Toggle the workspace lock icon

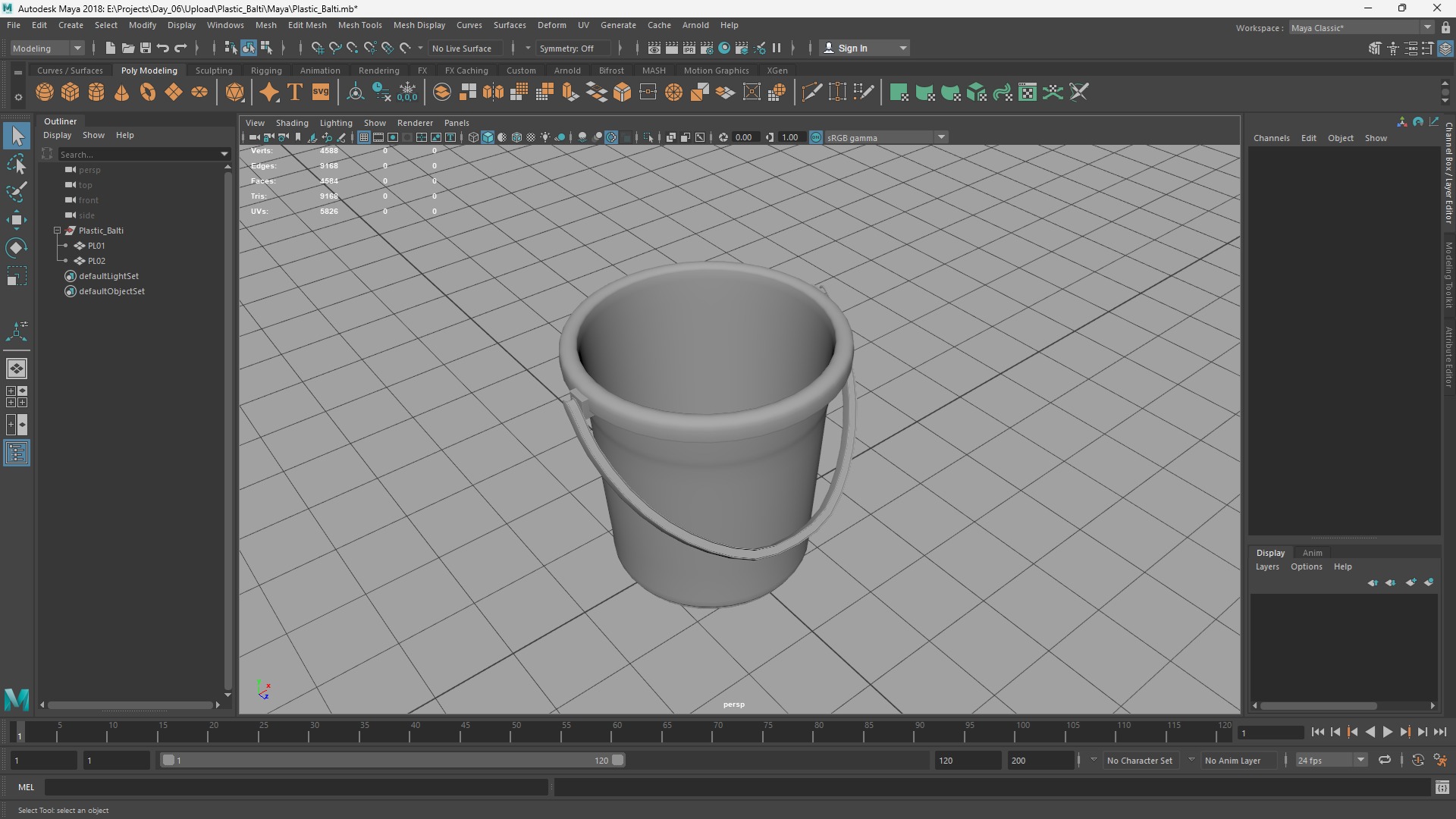tap(1445, 27)
